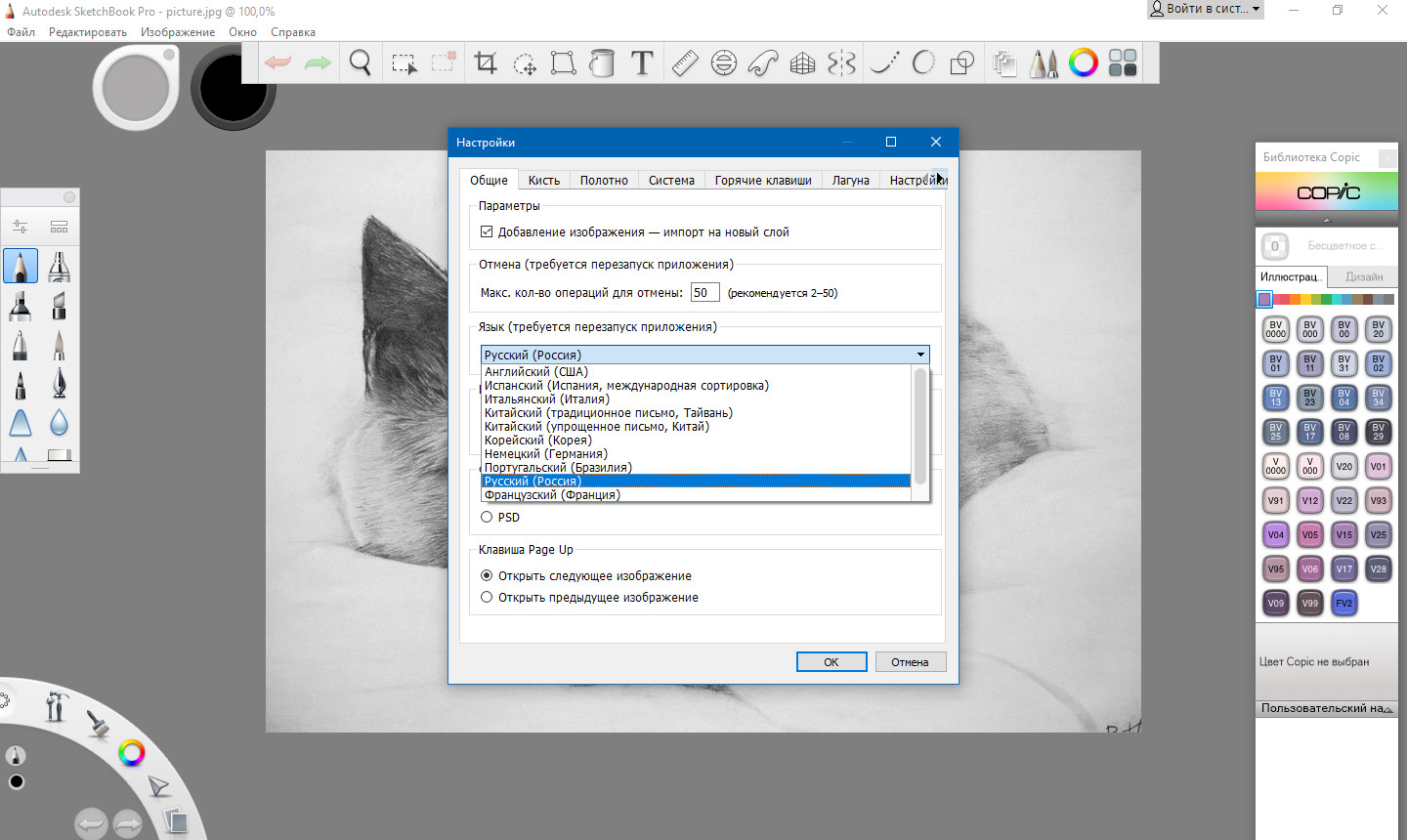This screenshot has height=840, width=1407.
Task: Switch to 'Дизайн' tab in Copic library
Action: coord(1364,276)
